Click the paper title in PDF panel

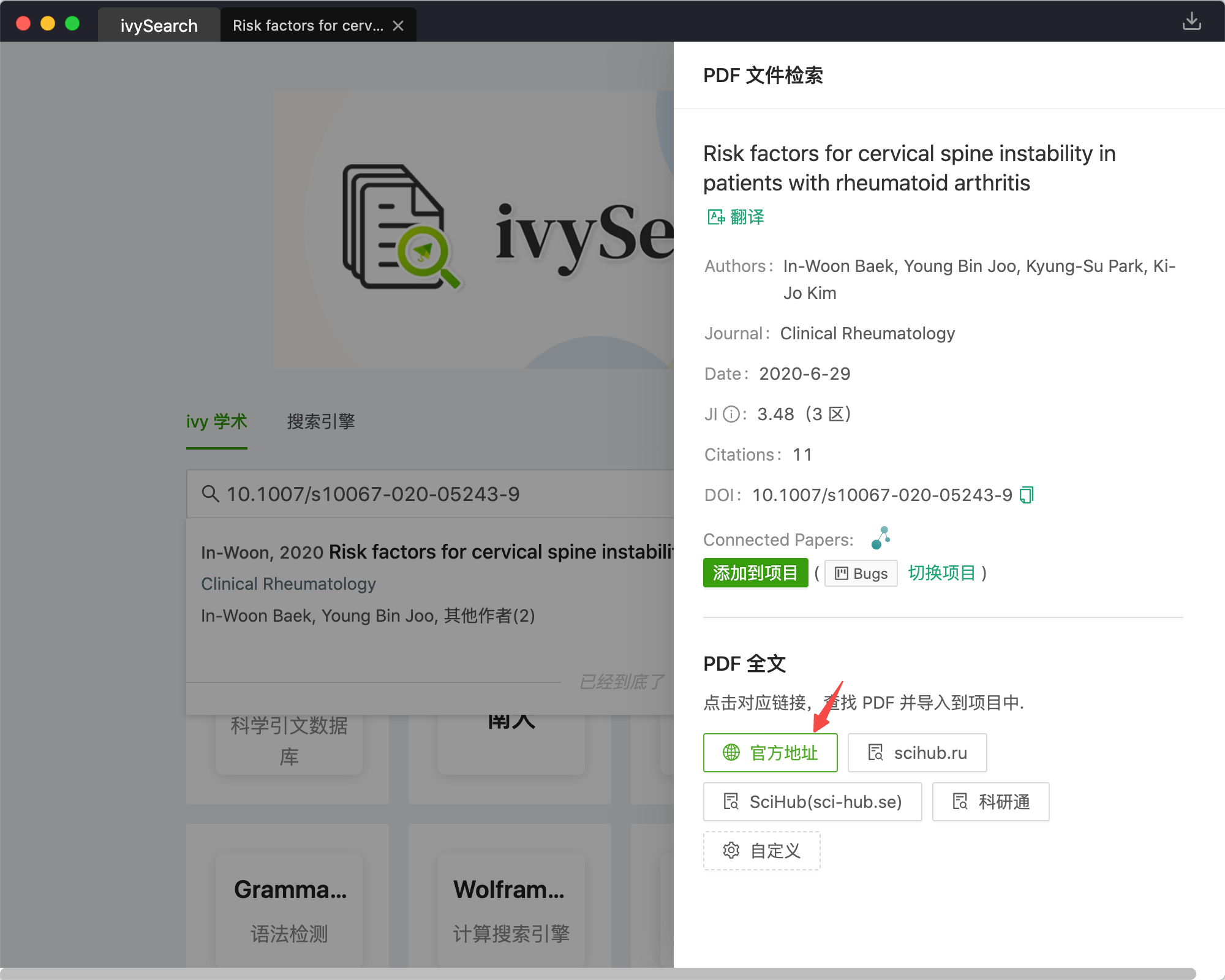pos(910,168)
